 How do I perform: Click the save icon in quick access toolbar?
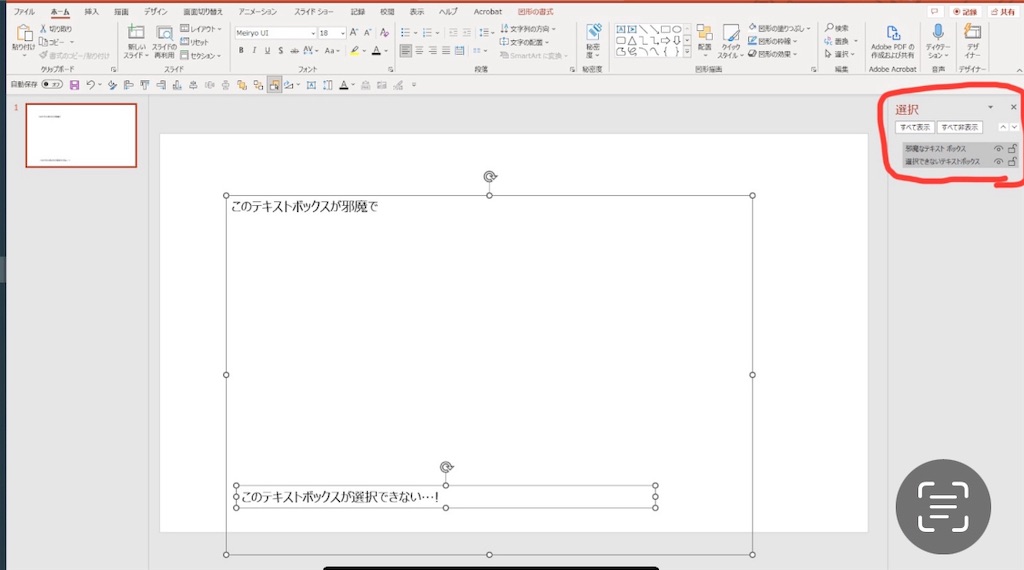click(x=74, y=85)
